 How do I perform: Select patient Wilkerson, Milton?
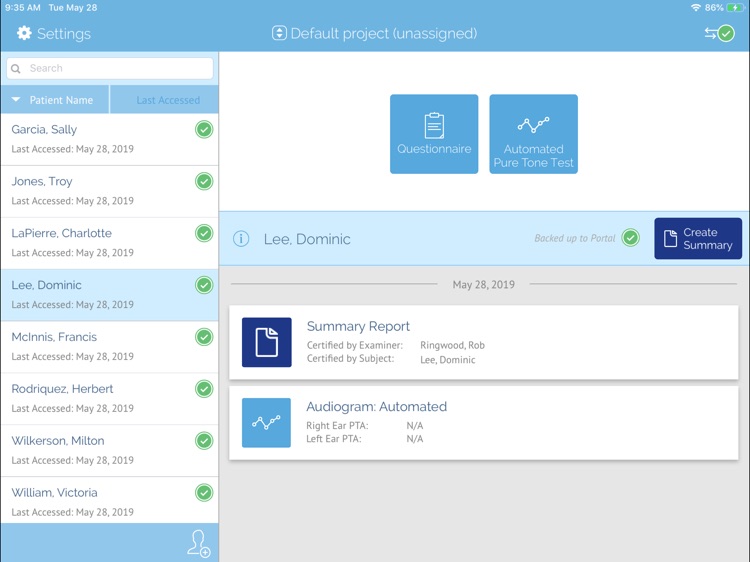110,451
